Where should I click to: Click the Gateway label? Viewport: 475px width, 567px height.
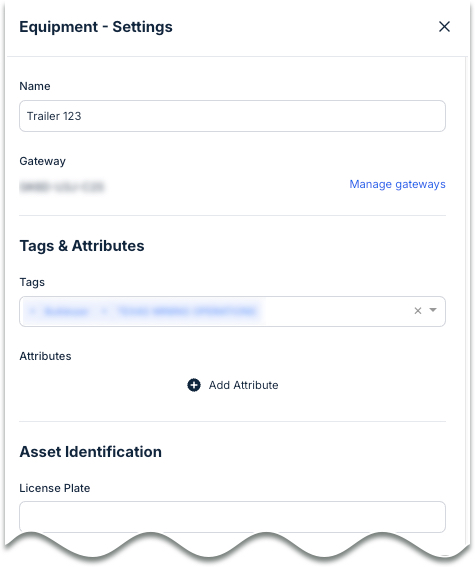[42, 161]
